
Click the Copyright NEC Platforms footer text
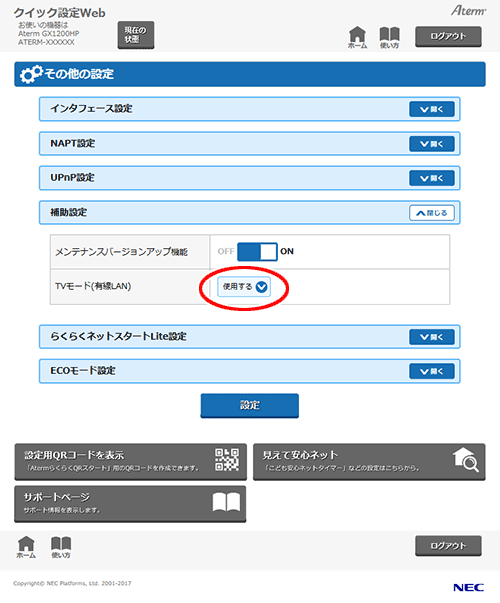[72, 583]
